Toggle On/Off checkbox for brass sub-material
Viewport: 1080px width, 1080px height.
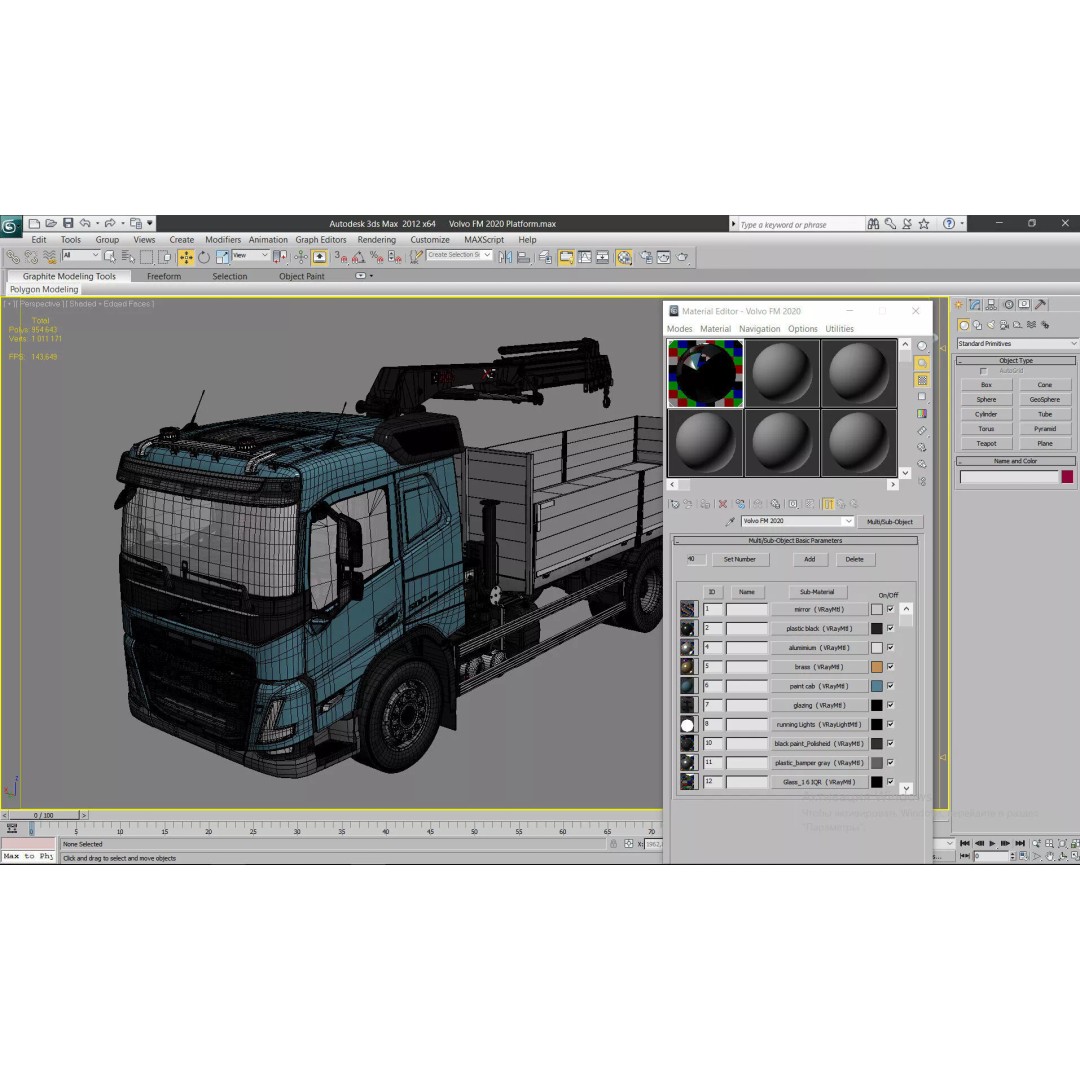coord(890,667)
